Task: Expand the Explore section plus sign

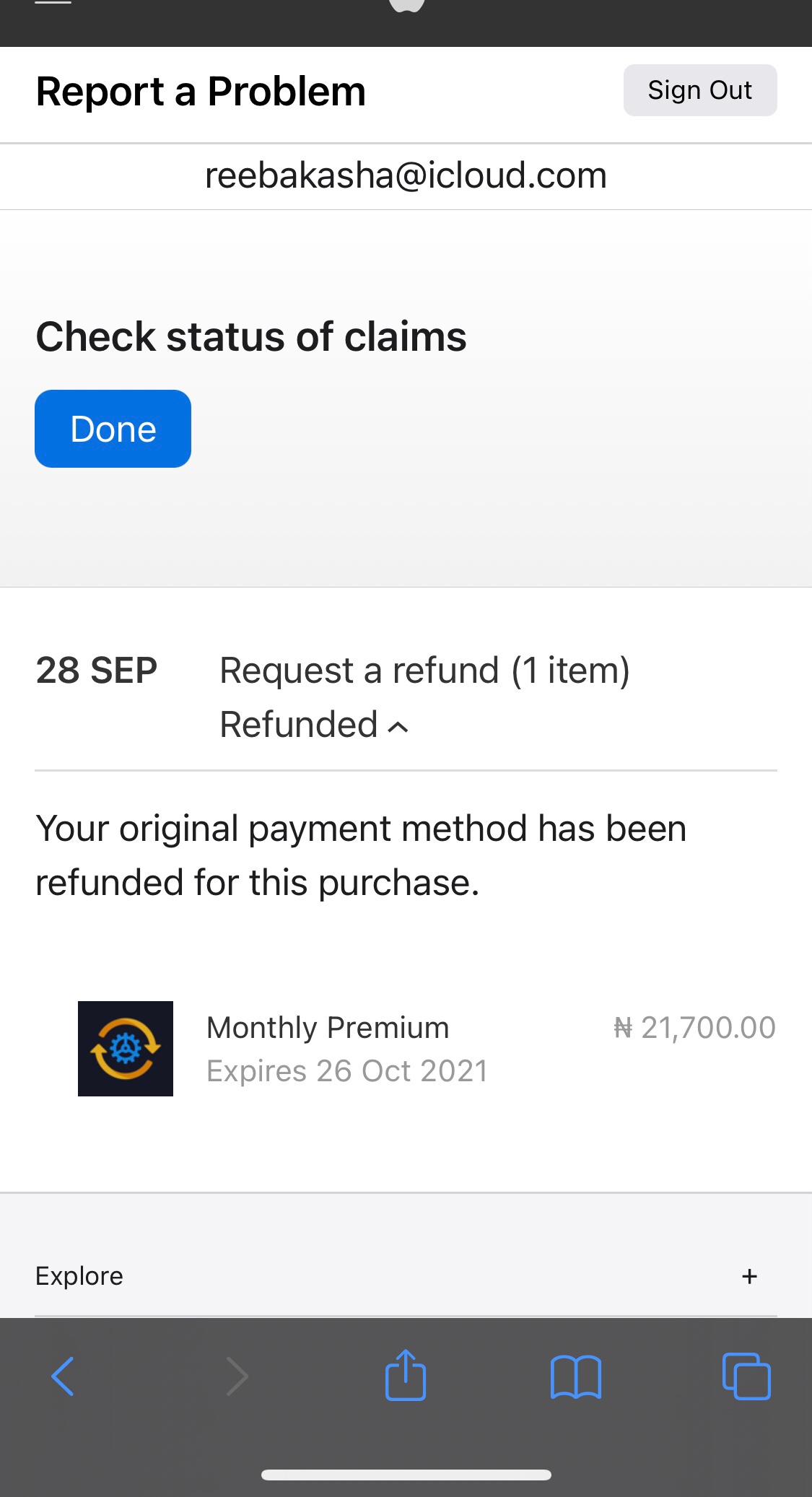Action: (749, 1276)
